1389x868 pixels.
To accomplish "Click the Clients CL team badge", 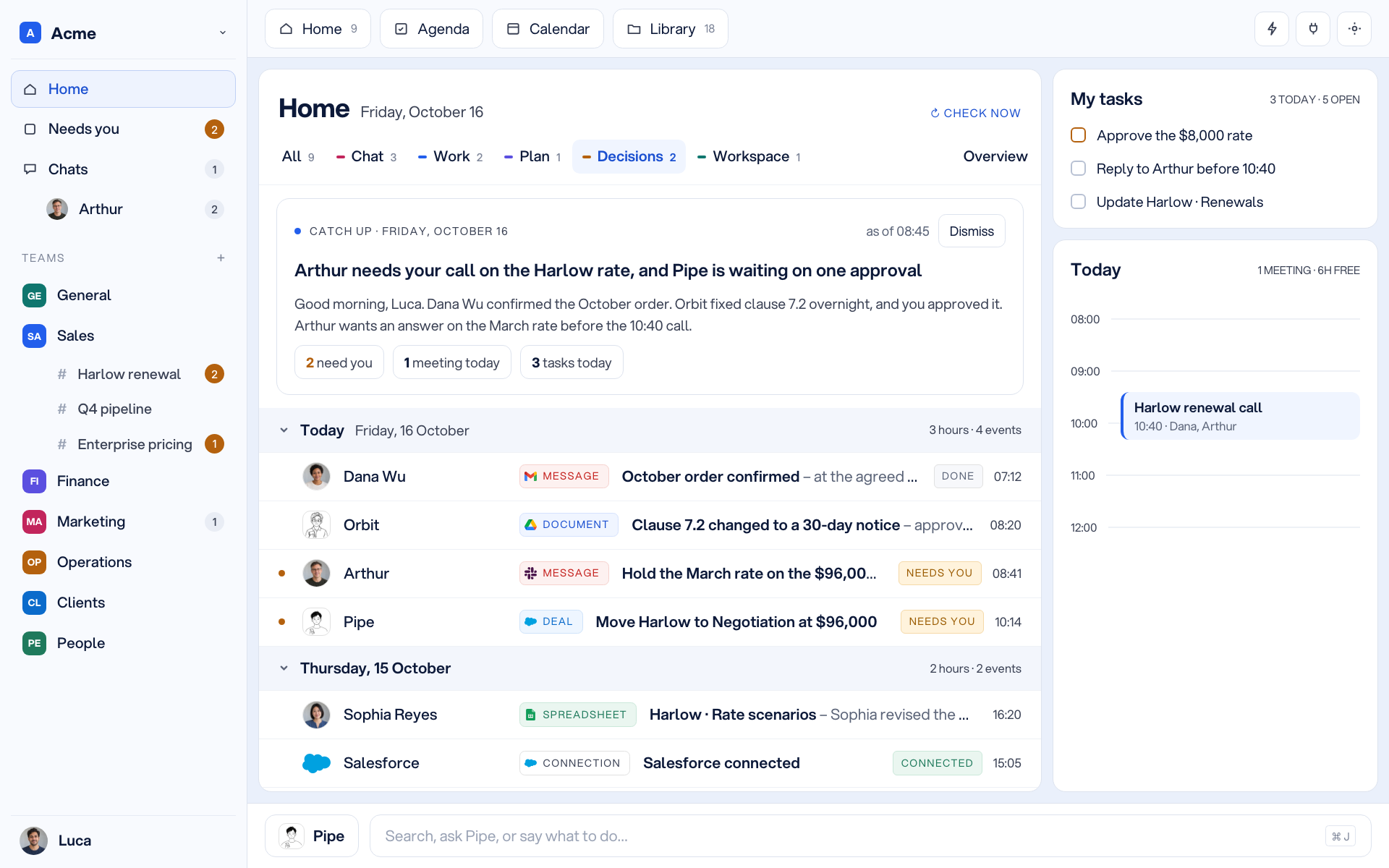I will pos(34,603).
